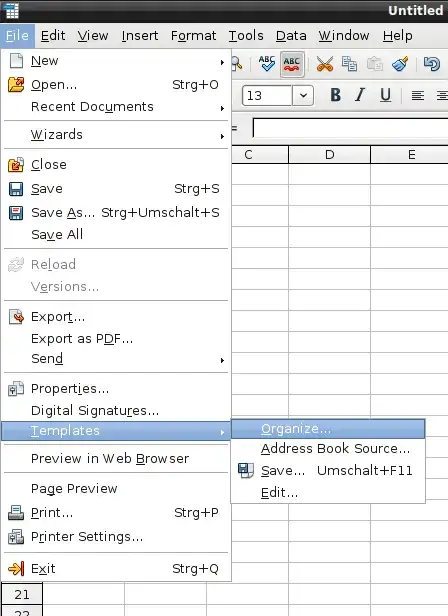Open the View menu
The width and height of the screenshot is (448, 616).
tap(93, 36)
